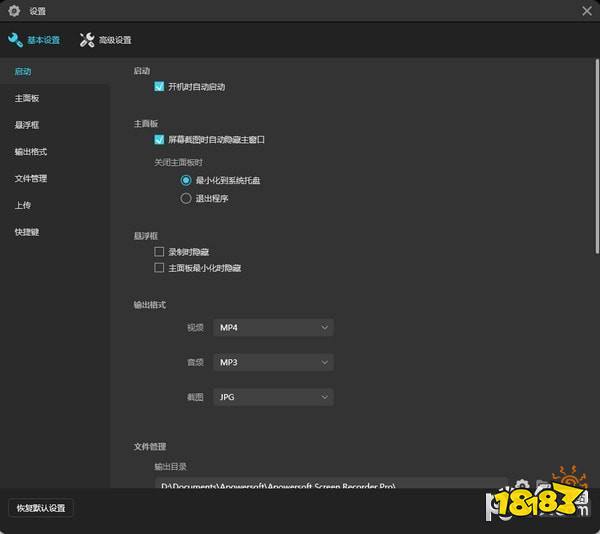The width and height of the screenshot is (600, 534).
Task: Open the 截图 format dropdown showing JPG
Action: point(273,397)
